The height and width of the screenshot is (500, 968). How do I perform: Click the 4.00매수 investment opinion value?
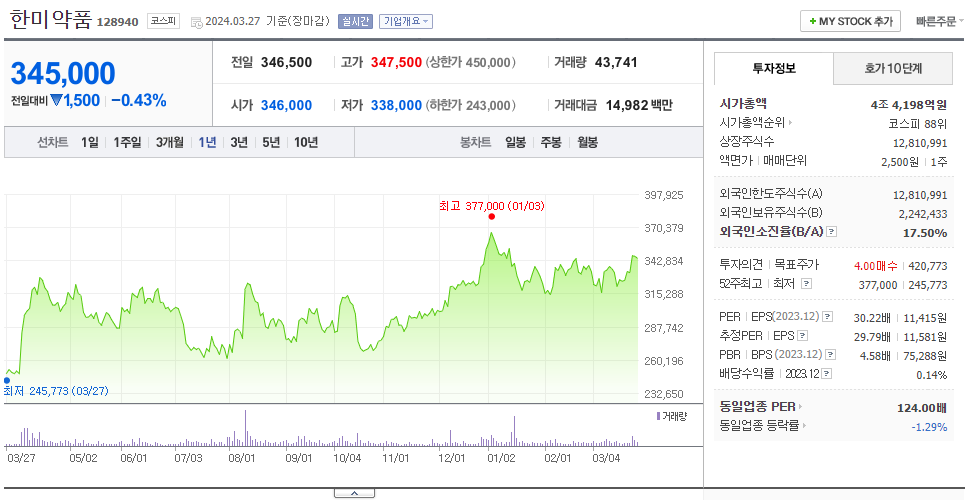[876, 265]
